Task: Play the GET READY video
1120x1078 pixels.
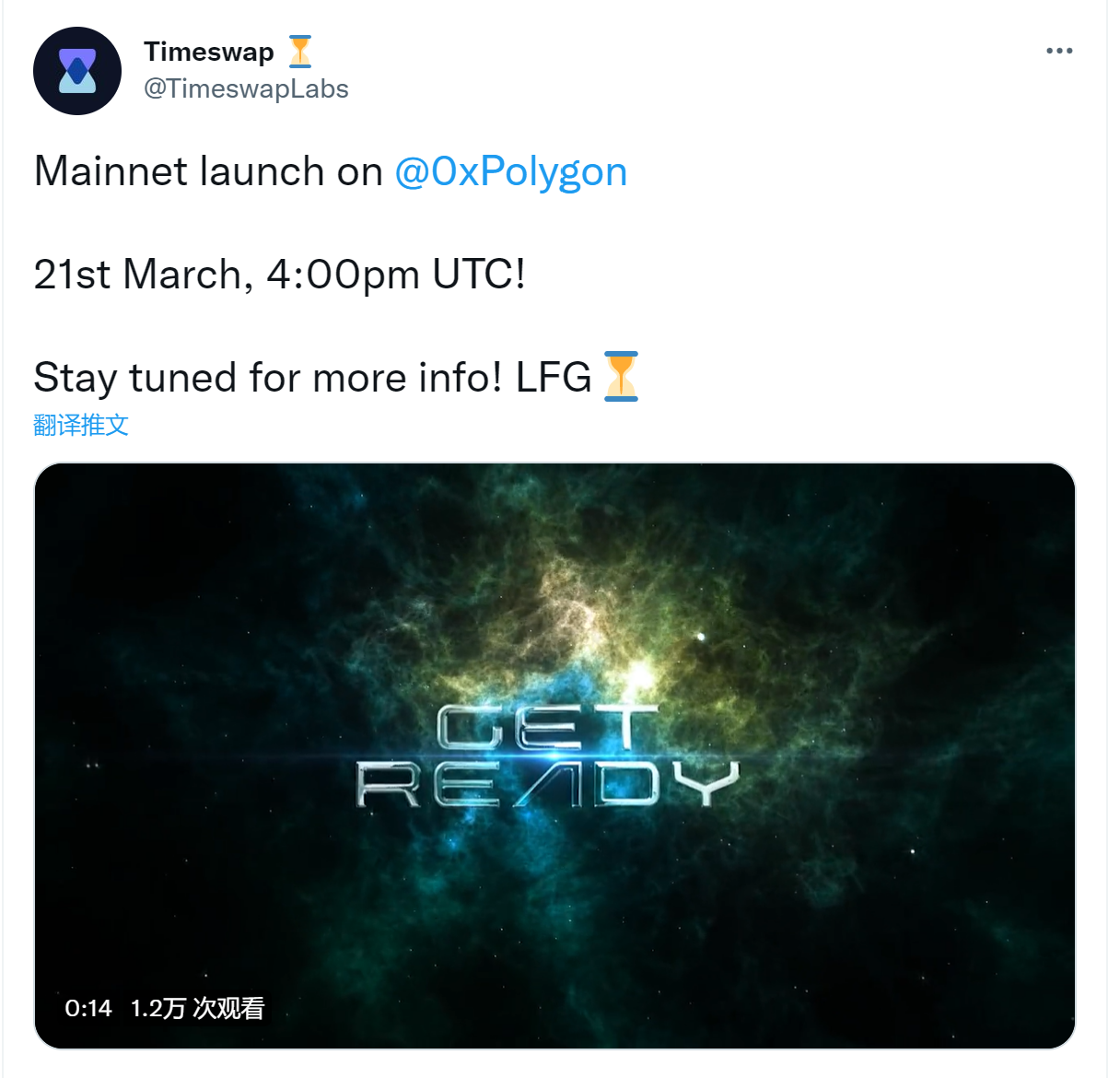Action: point(554,756)
